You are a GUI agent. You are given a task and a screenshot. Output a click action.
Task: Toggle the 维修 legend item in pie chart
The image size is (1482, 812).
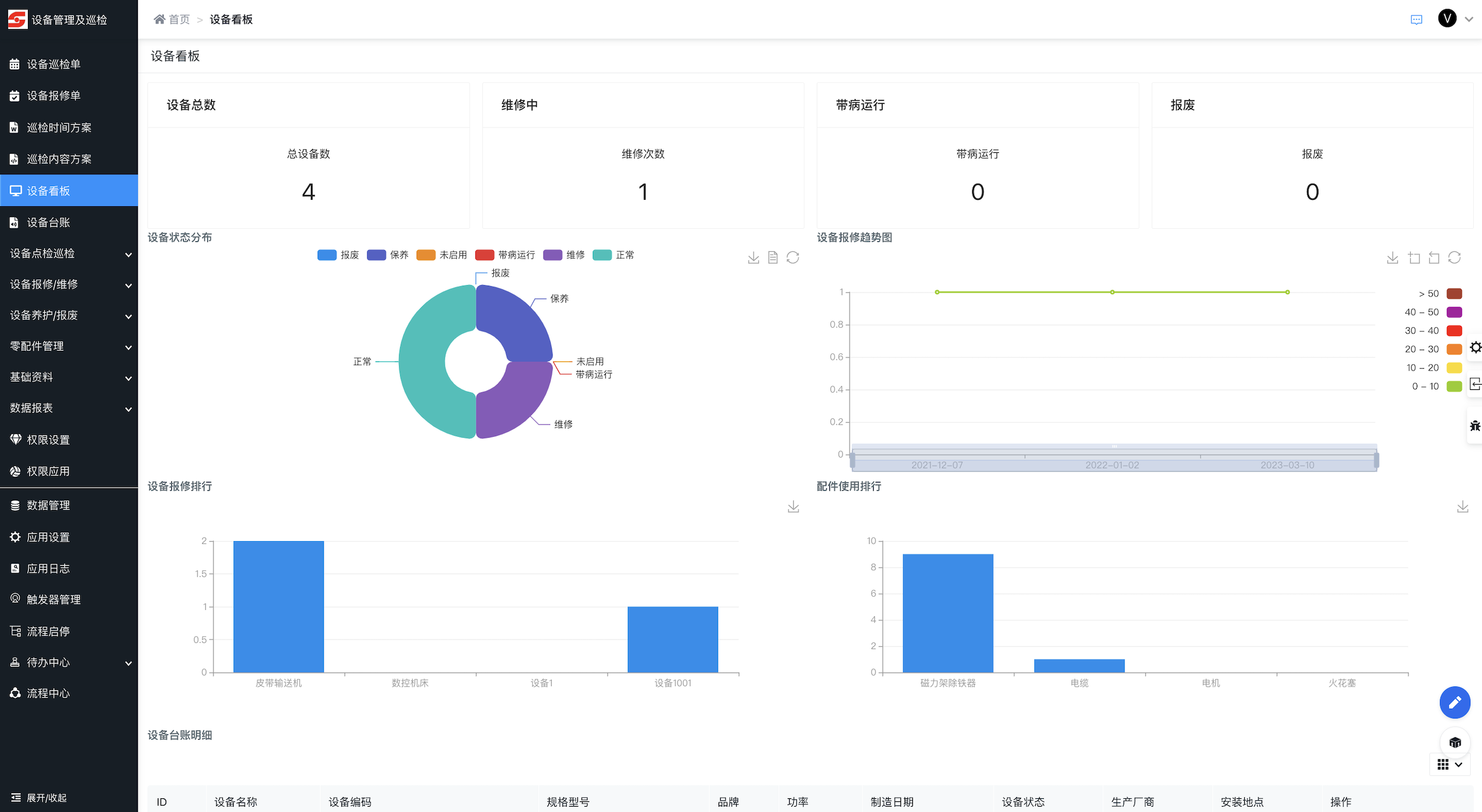(x=564, y=255)
